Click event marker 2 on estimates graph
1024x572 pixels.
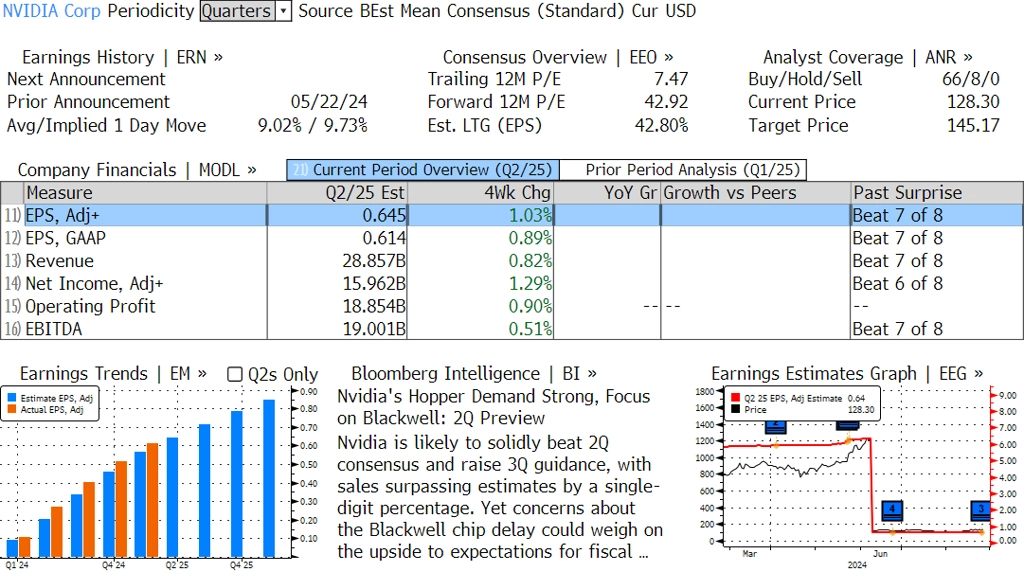(775, 426)
